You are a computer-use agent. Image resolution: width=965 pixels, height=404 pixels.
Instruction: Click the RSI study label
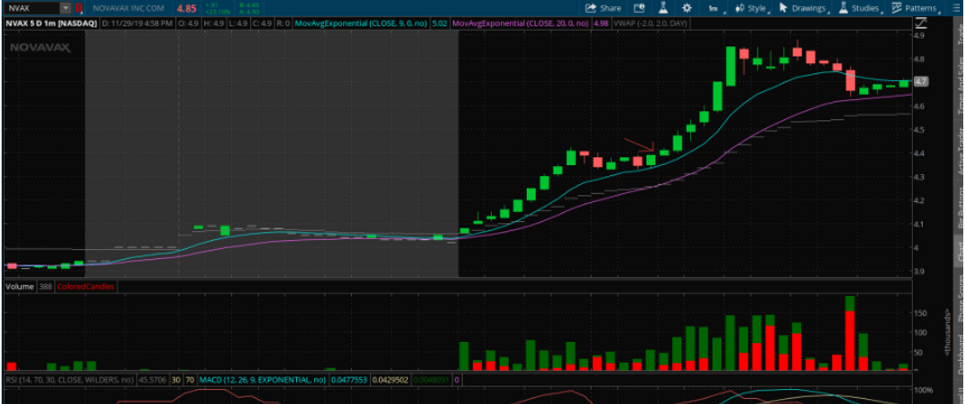(70, 380)
